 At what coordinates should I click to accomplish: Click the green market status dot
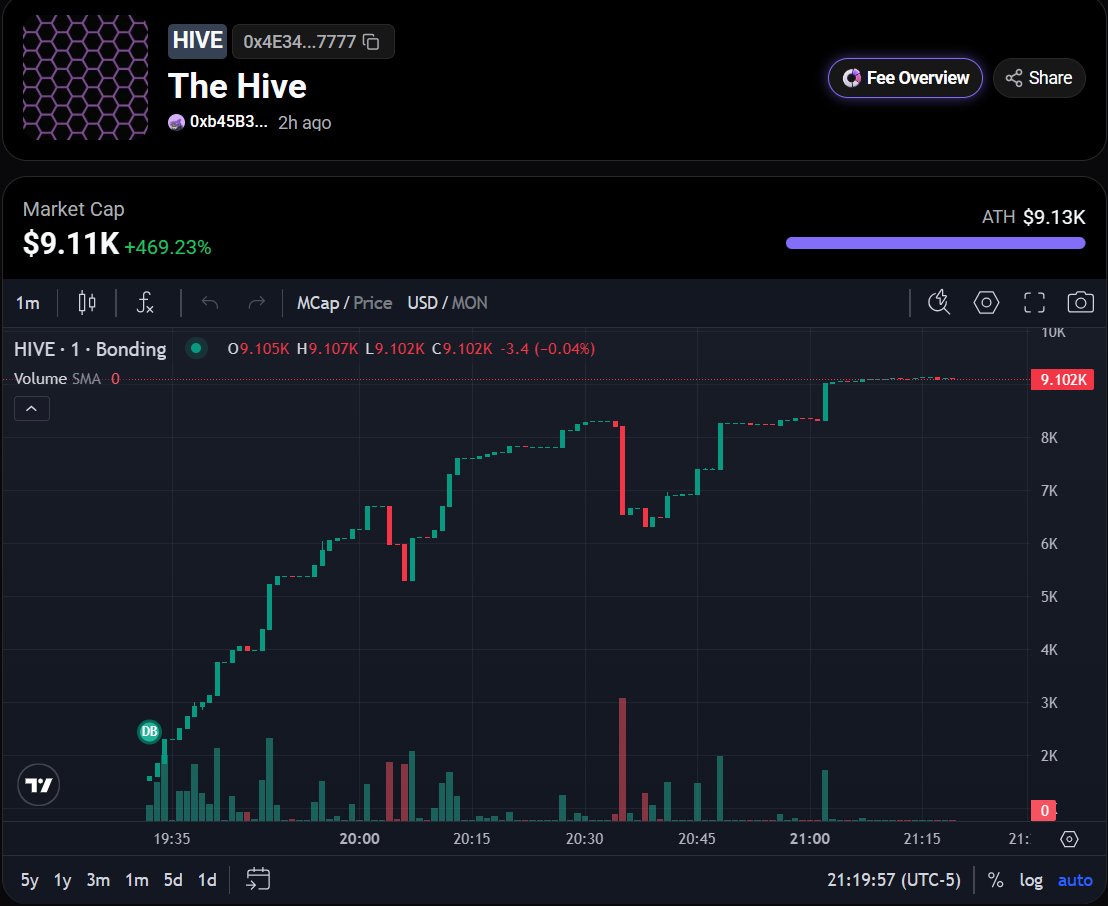coord(196,348)
